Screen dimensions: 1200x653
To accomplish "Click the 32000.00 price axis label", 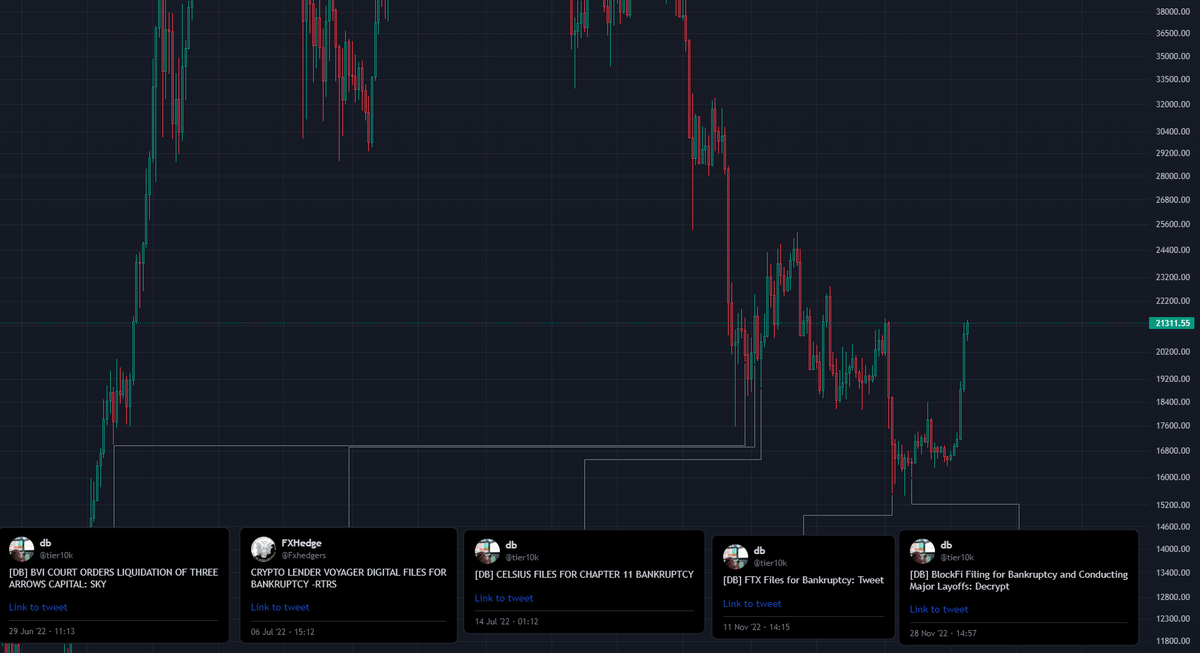I will tap(1172, 104).
